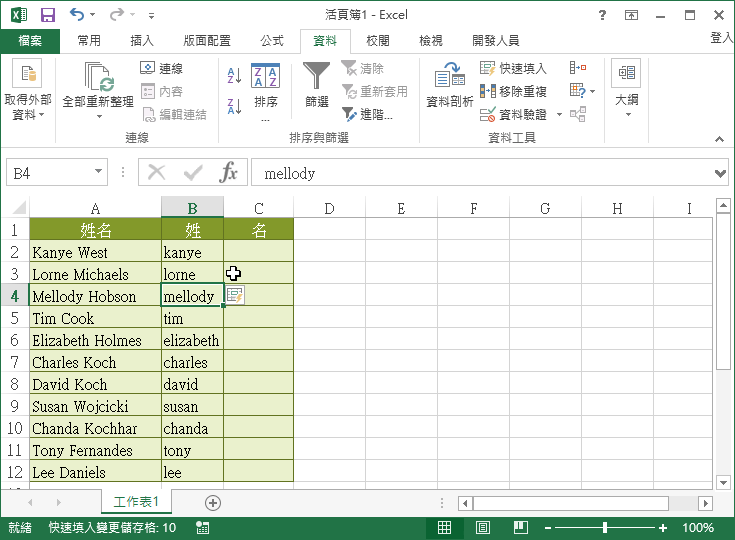Switch to Normal view in status bar
This screenshot has width=735, height=540.
point(444,528)
